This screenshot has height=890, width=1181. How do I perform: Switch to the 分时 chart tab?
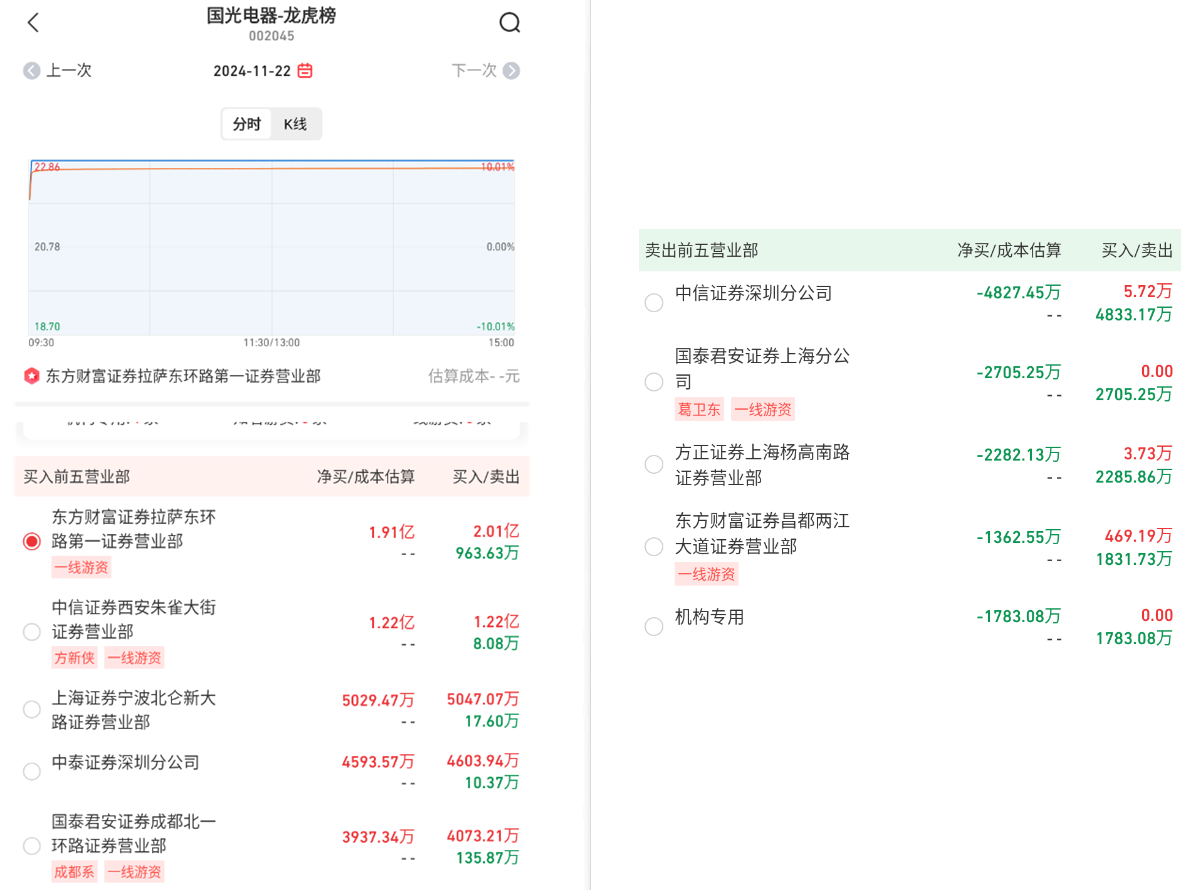tap(247, 124)
